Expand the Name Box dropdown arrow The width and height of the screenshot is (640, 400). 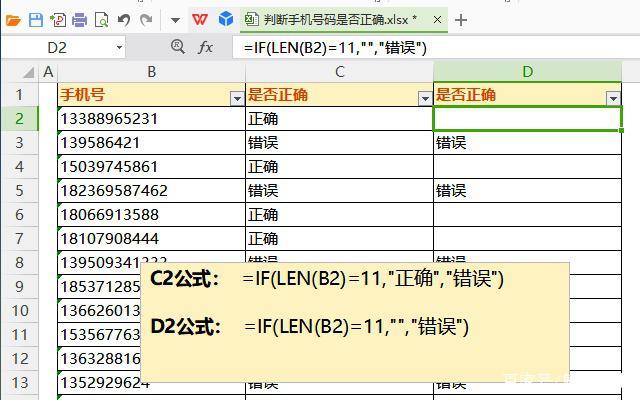point(119,47)
